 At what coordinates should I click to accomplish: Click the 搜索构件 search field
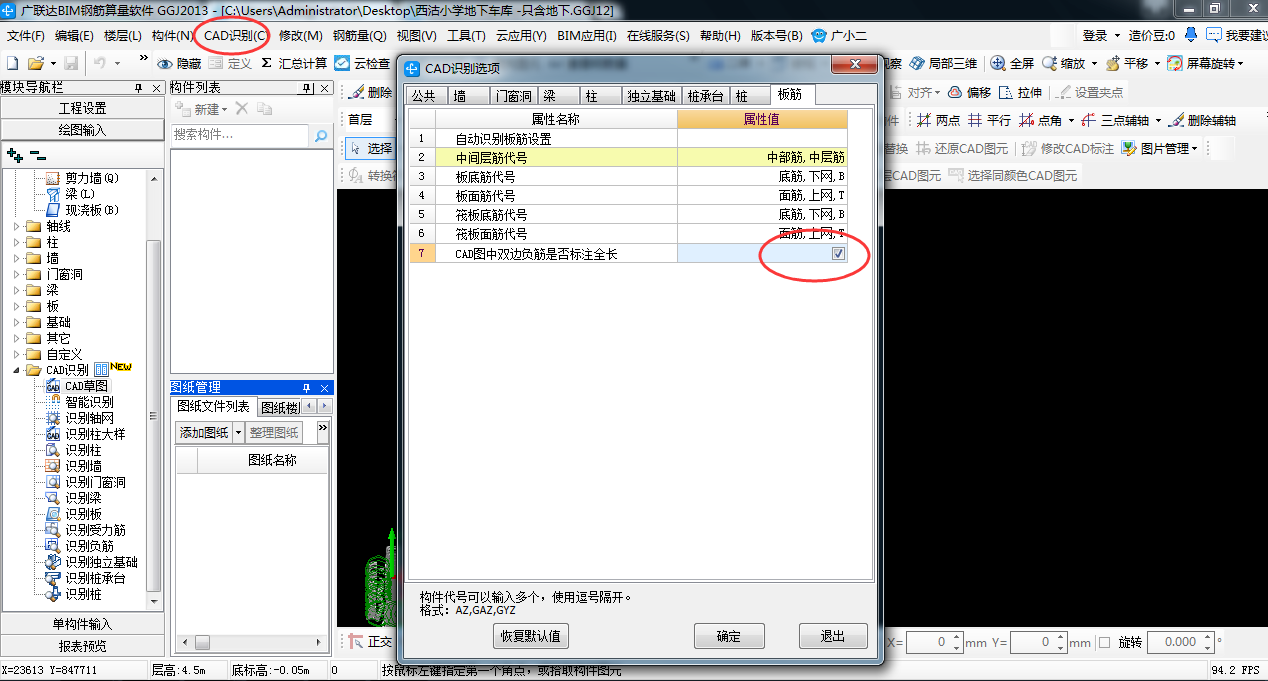pyautogui.click(x=240, y=135)
